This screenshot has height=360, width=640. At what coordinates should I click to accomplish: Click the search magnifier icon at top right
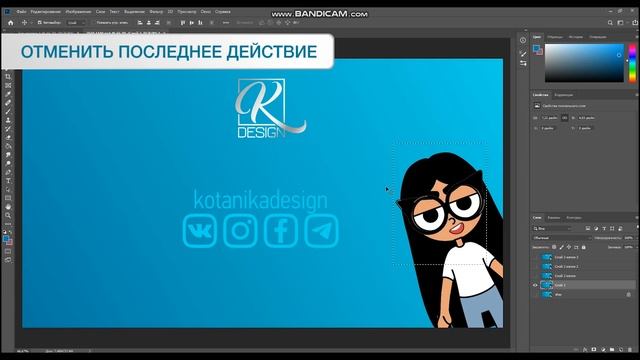tap(610, 23)
